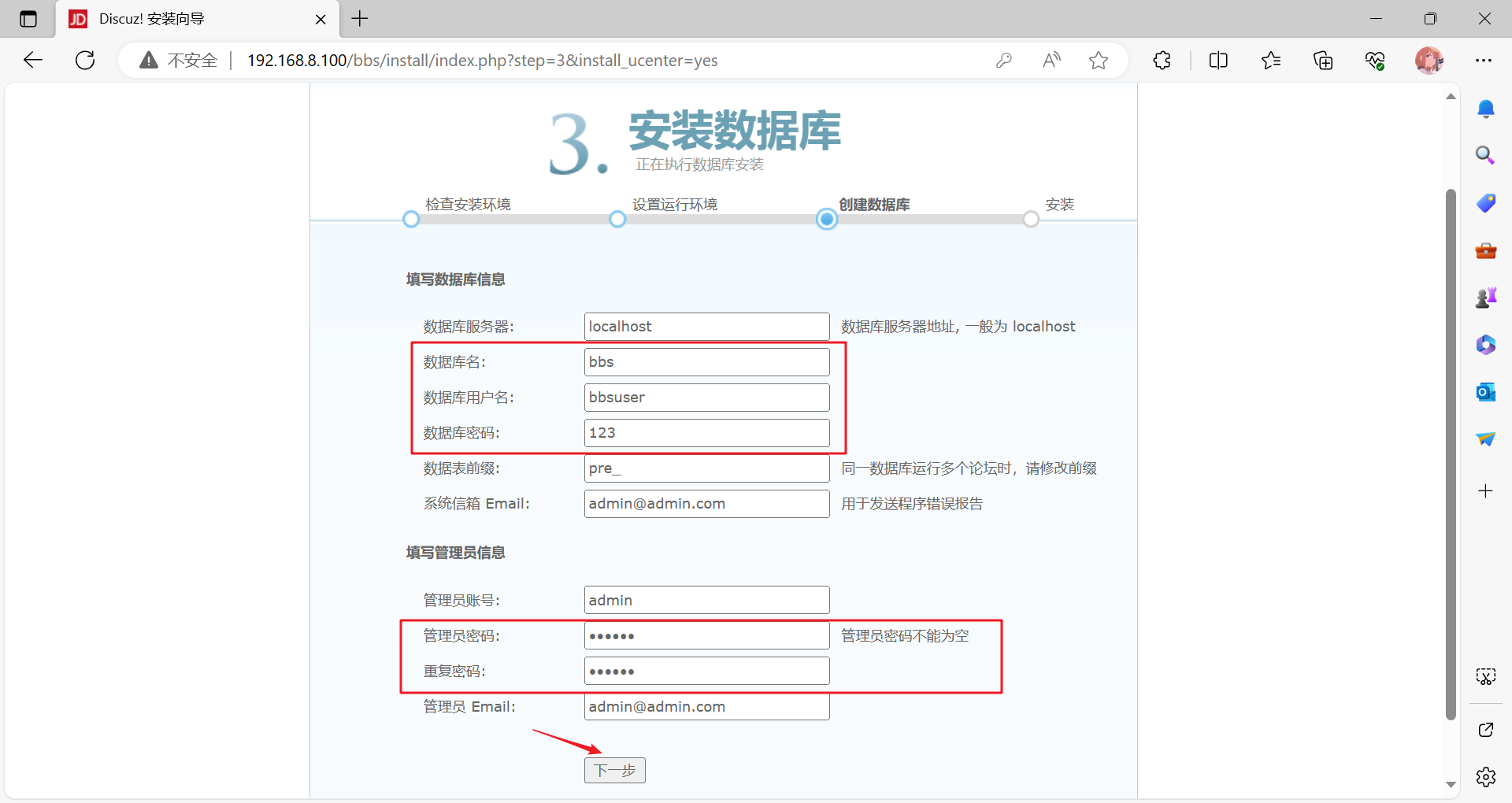Screen dimensions: 1512x803
Task: Open the sidebar paper plane Drop icon
Action: point(1486,439)
